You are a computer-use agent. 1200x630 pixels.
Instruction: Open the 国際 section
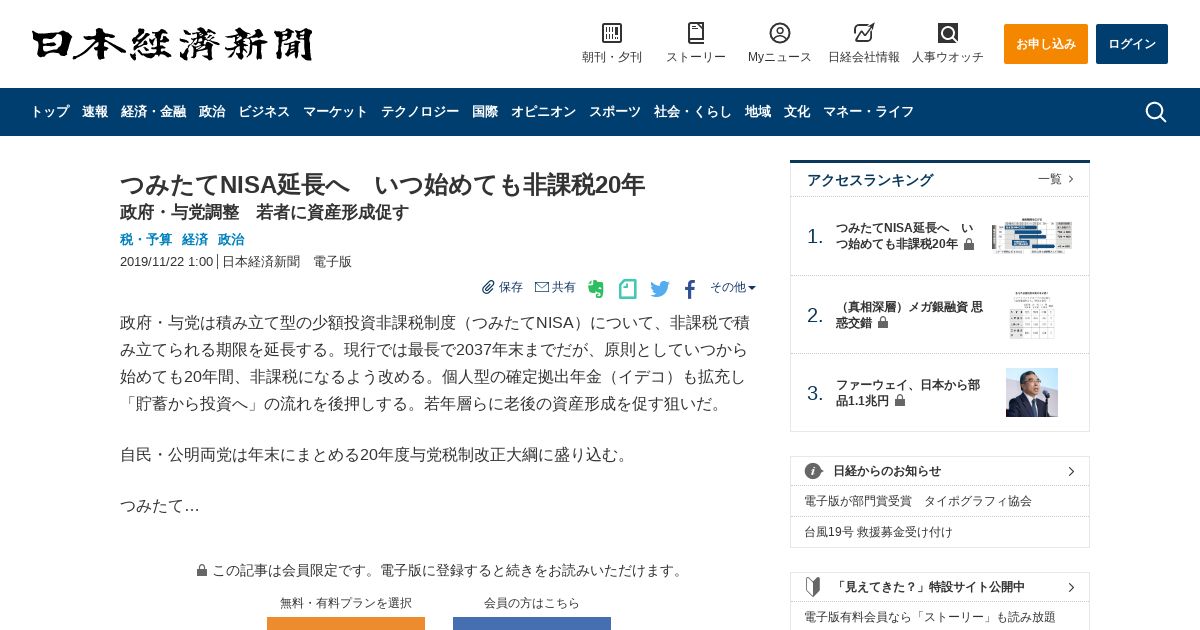pos(485,112)
